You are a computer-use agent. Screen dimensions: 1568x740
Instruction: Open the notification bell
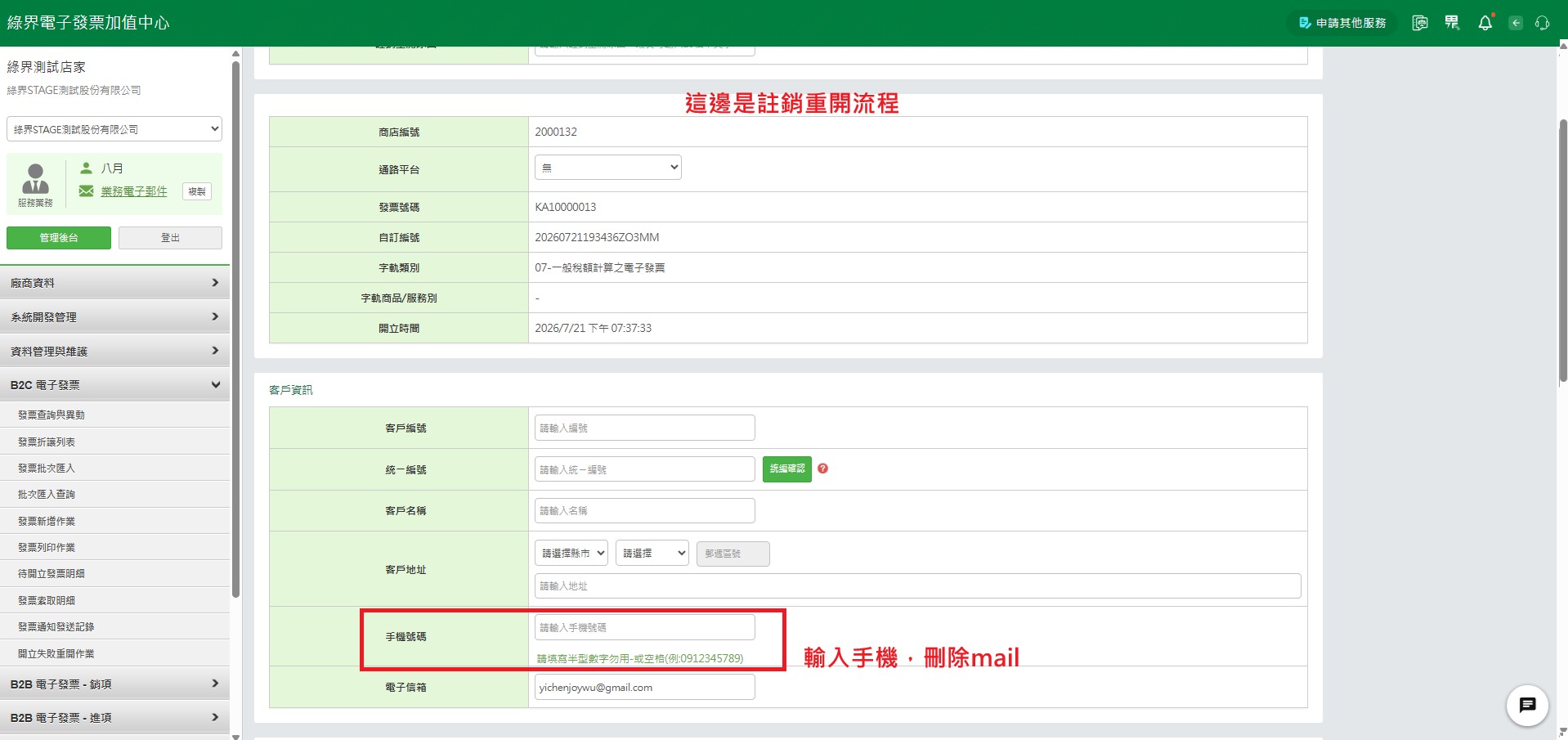pos(1485,23)
